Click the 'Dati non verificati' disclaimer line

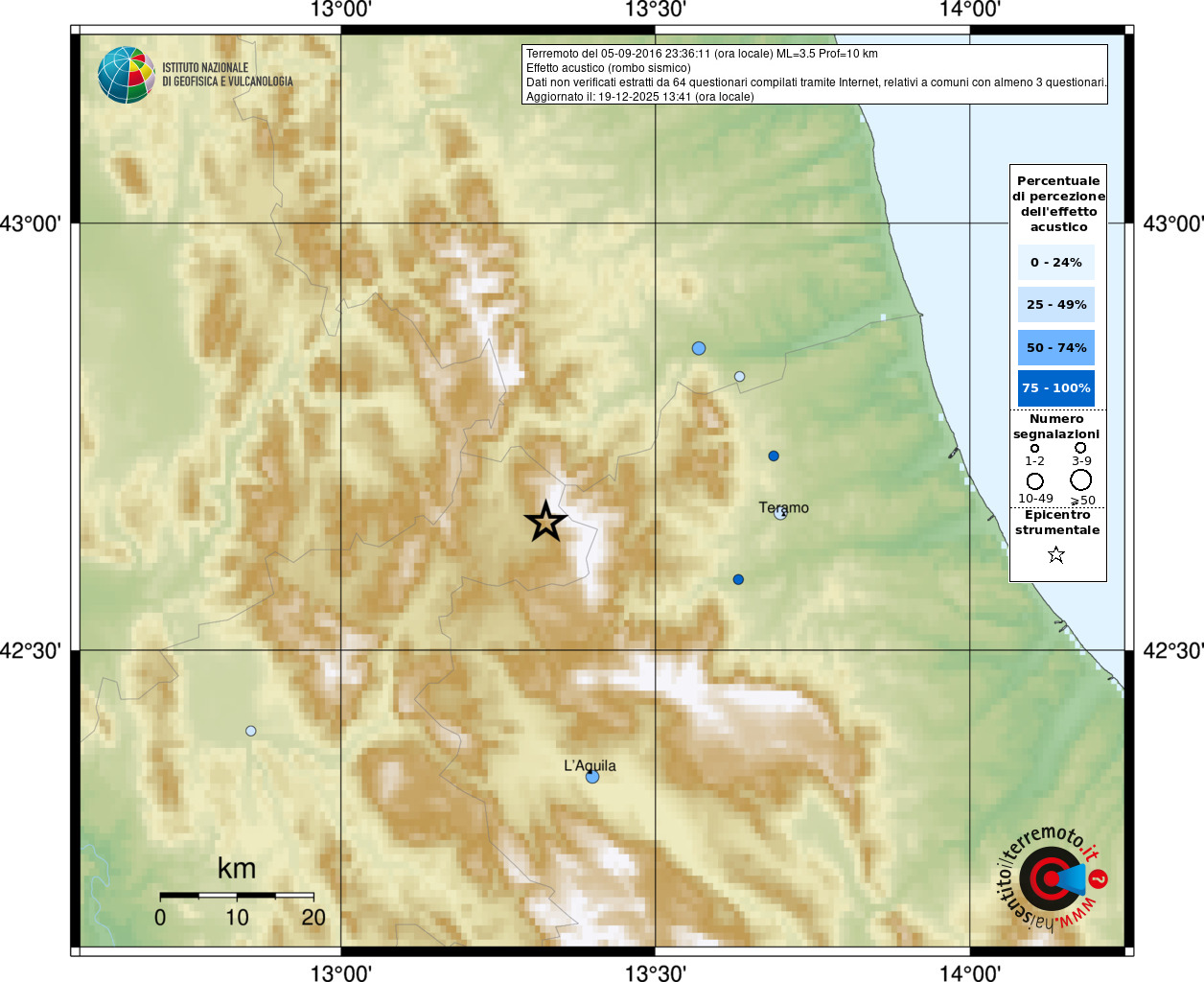817,82
